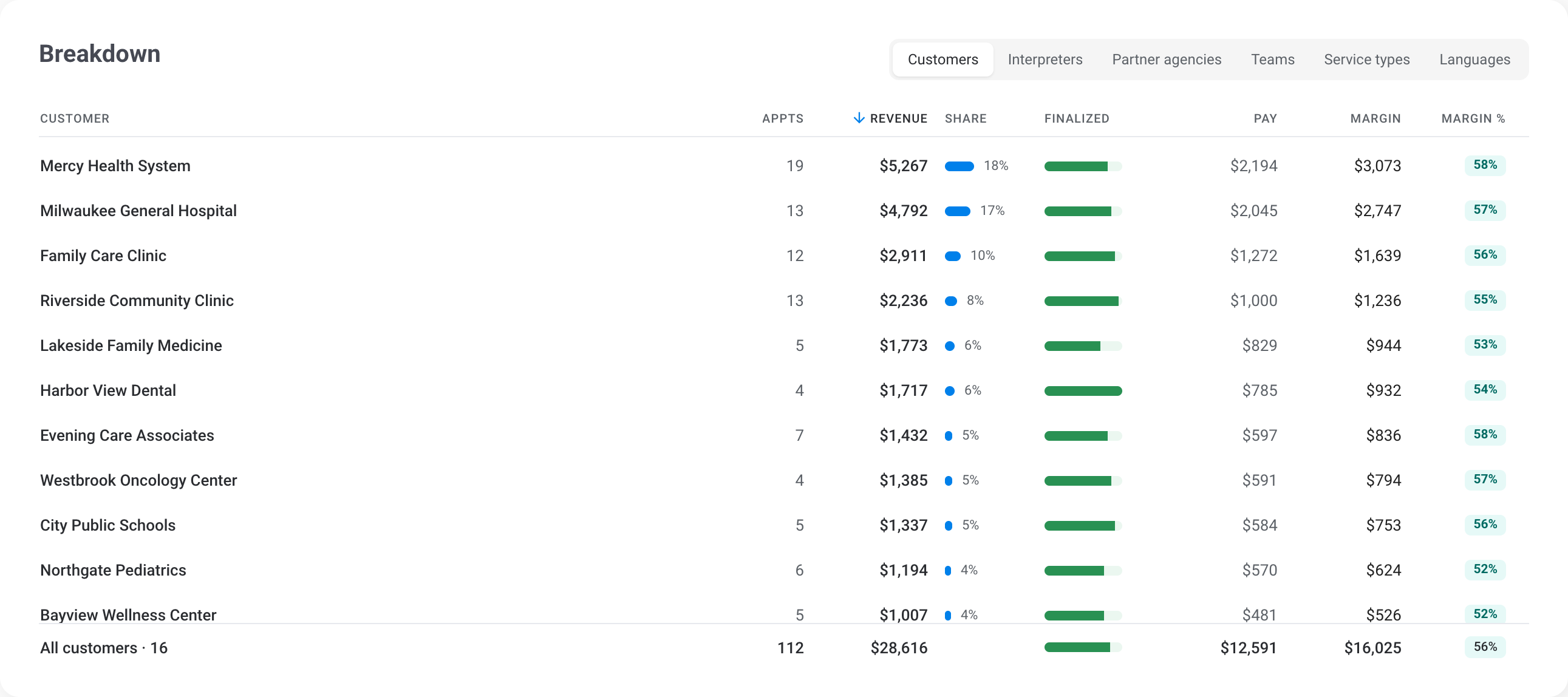Click the $2,911 revenue cell
The image size is (1568, 697).
903,256
